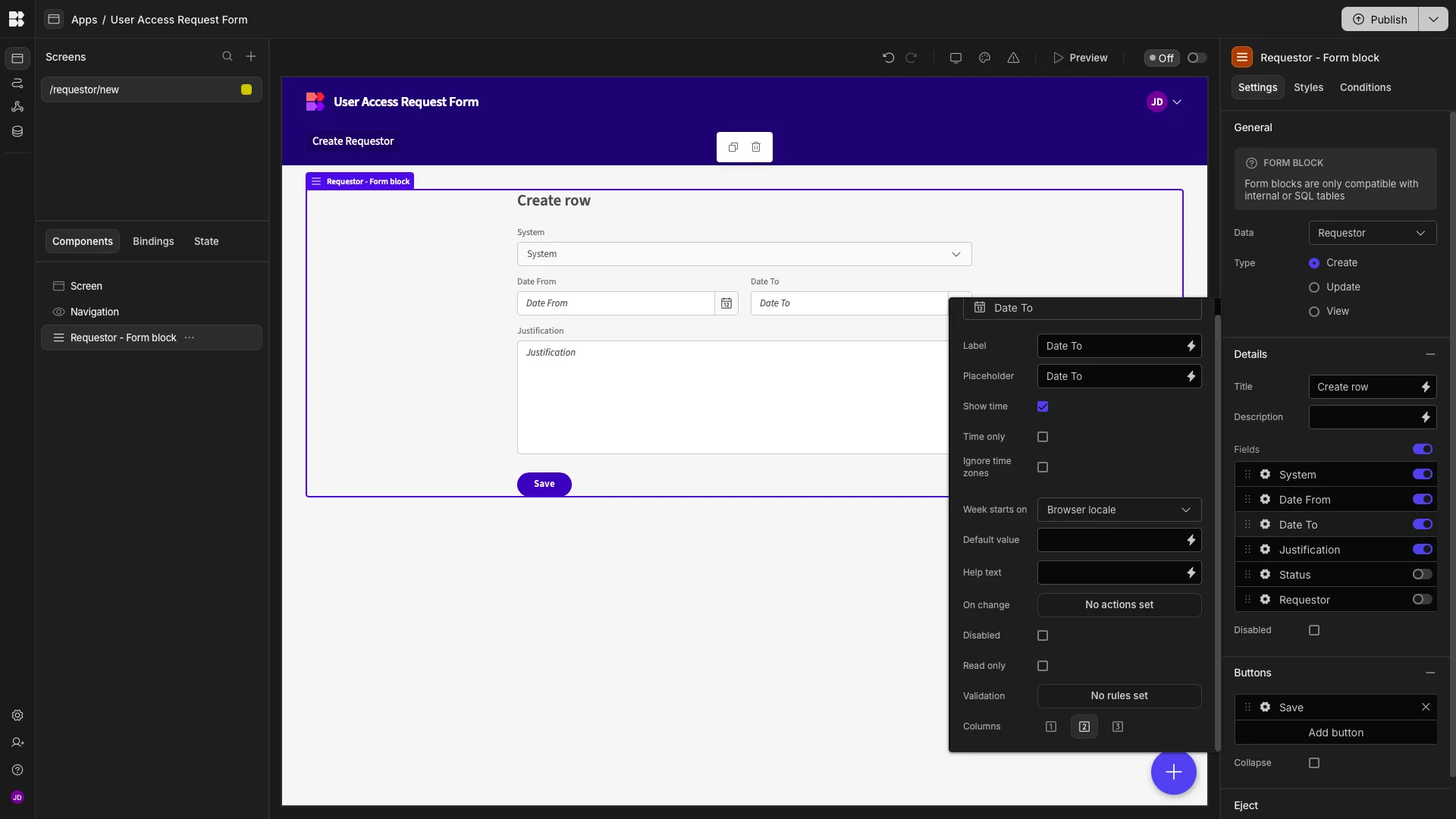
Task: Open the theme palette icon
Action: pos(984,58)
